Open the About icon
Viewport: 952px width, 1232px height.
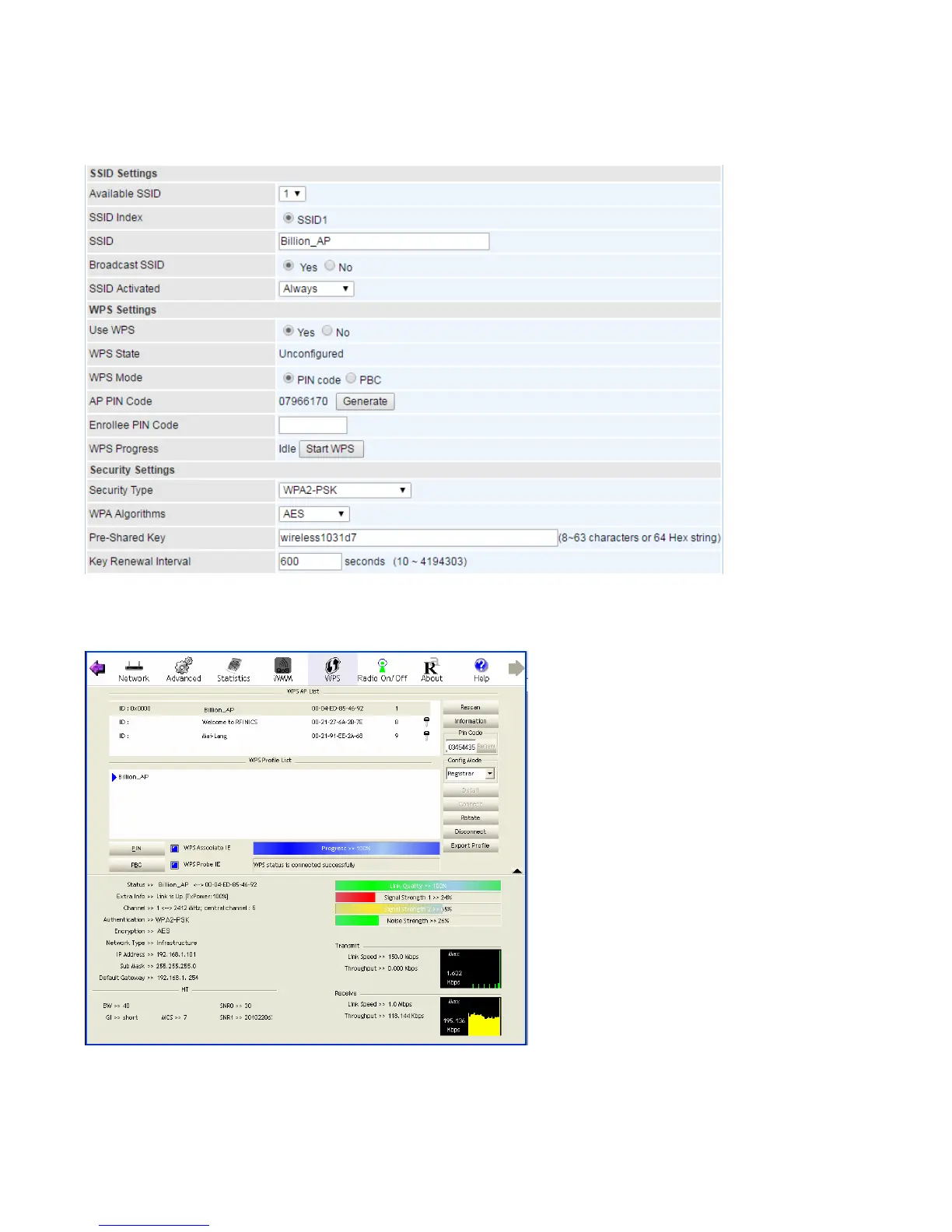tap(432, 670)
